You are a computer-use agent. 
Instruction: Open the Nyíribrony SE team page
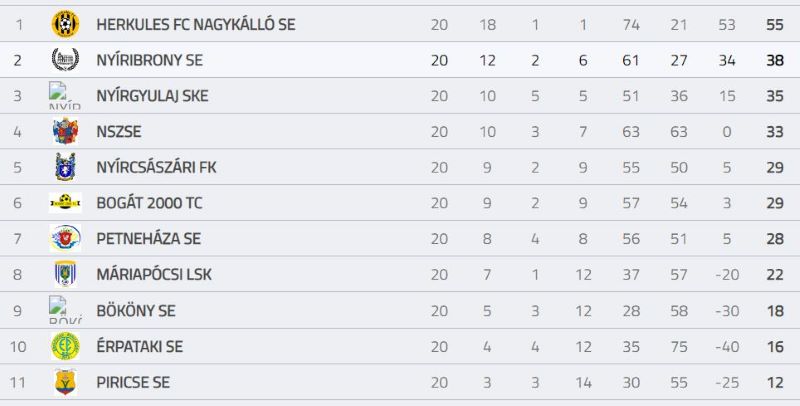pos(149,60)
